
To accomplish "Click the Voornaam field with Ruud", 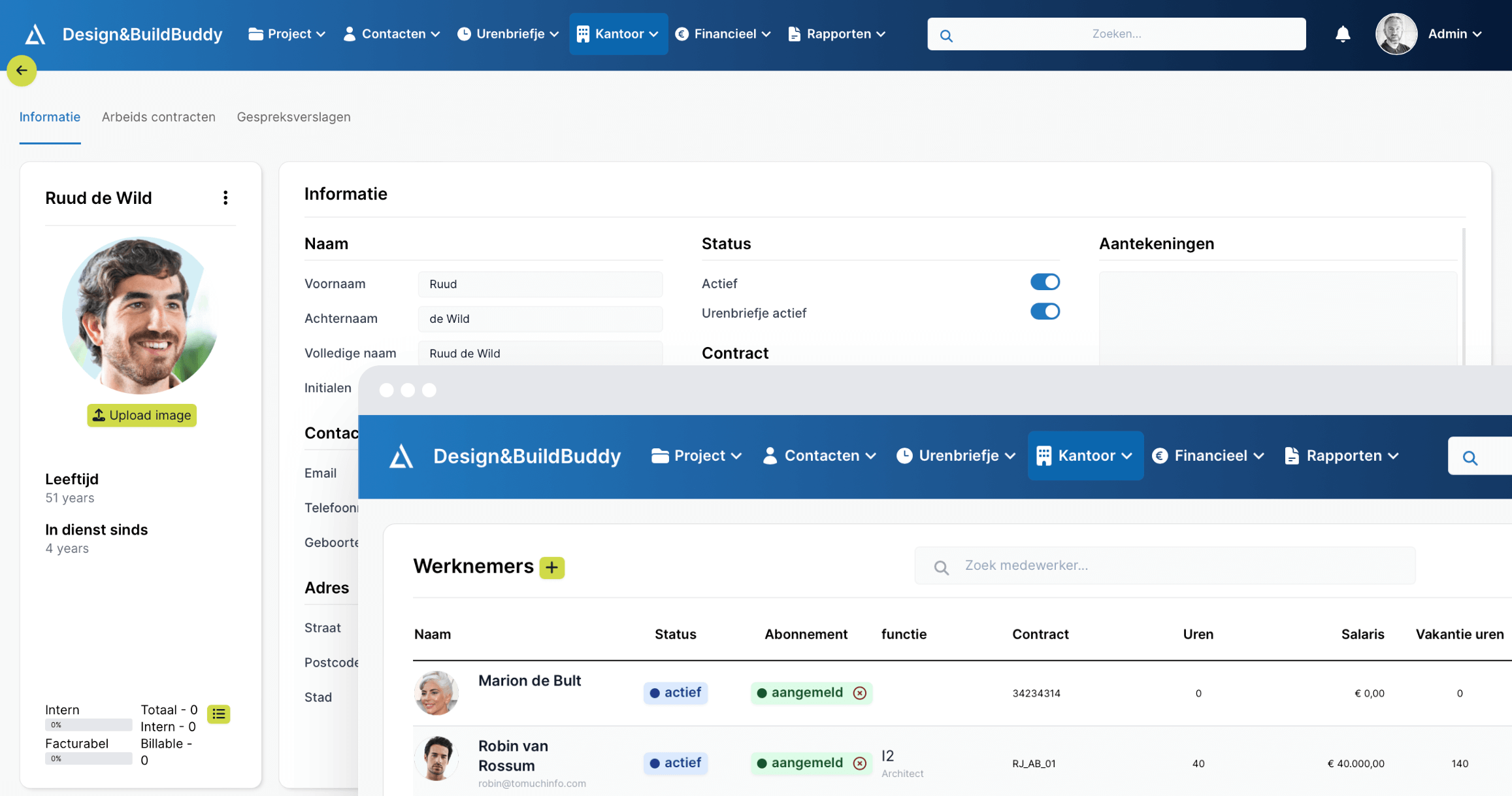I will coord(540,284).
